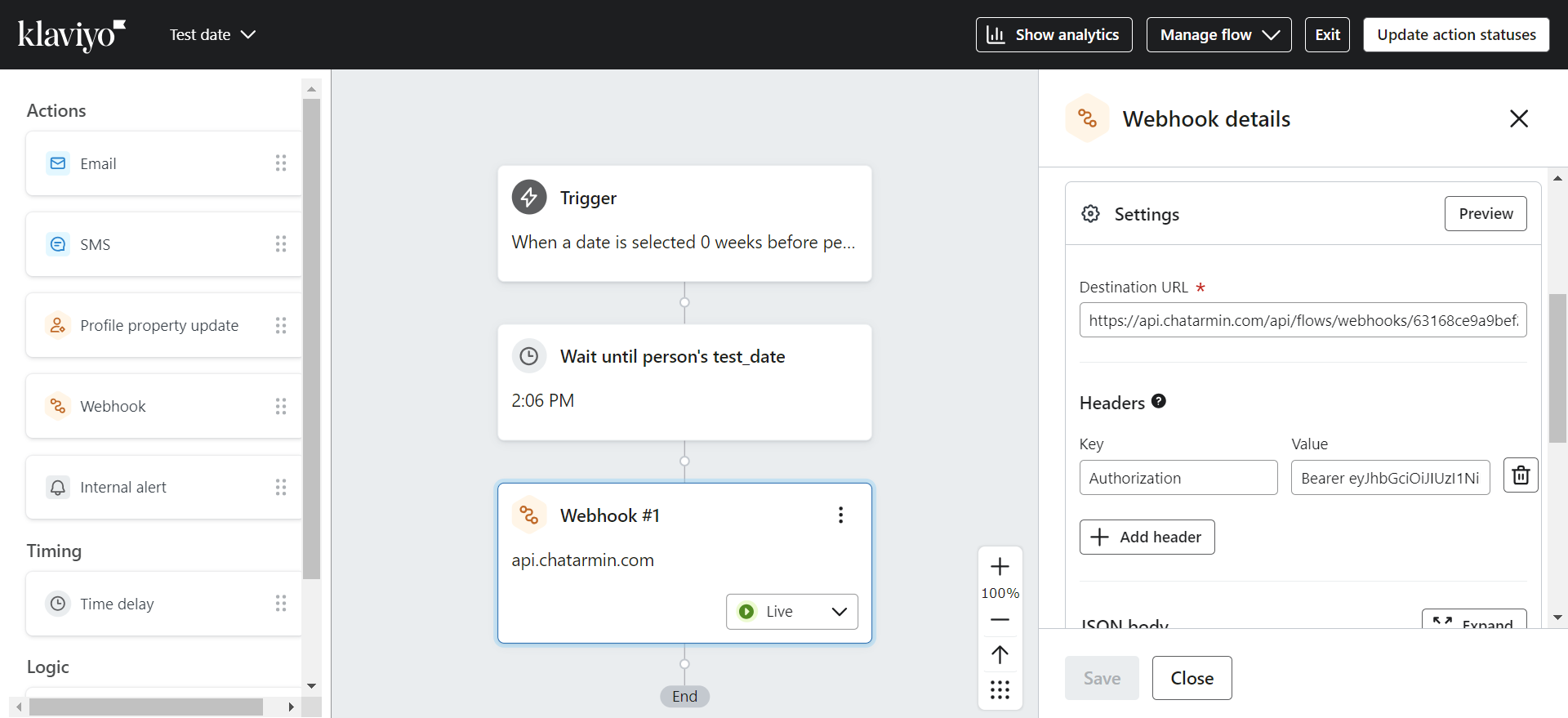Viewport: 1568px width, 718px height.
Task: Expand the Manage flow dropdown
Action: (1218, 35)
